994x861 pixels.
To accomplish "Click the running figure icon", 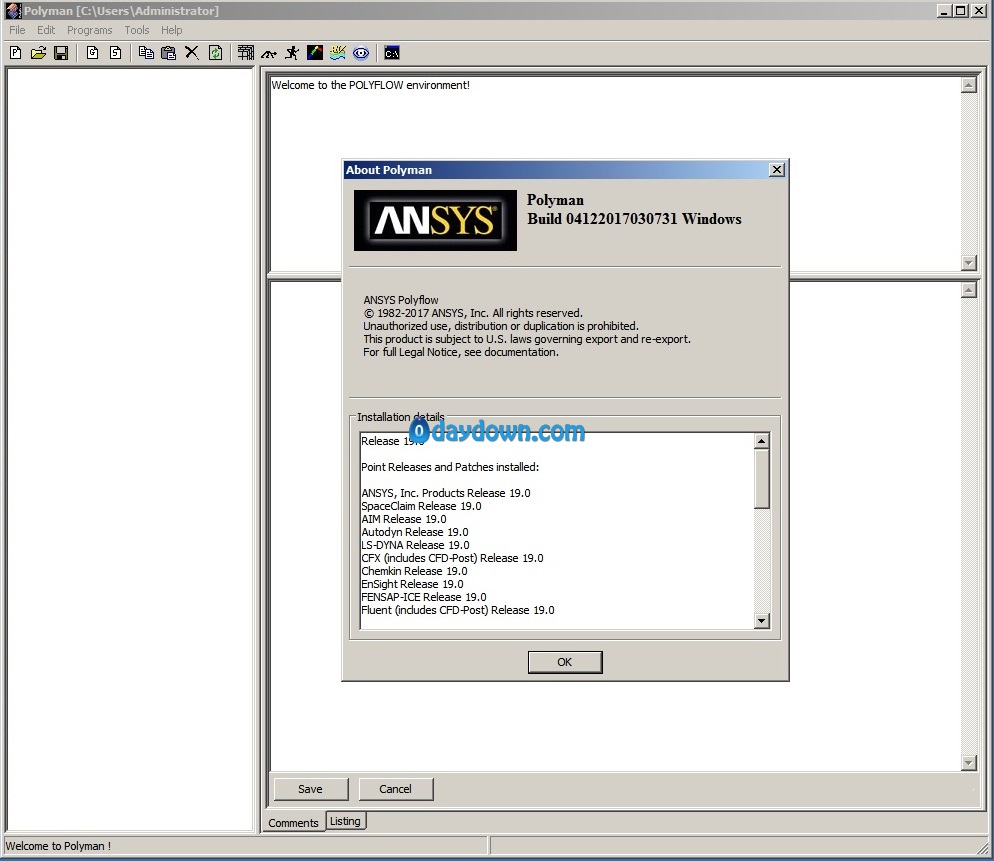I will tap(292, 53).
